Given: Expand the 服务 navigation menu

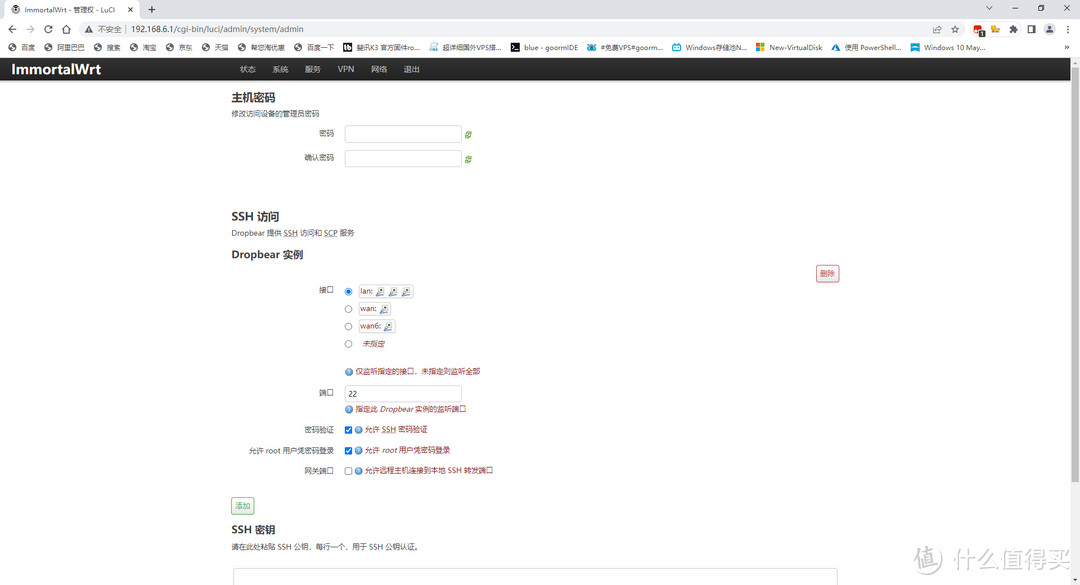Looking at the screenshot, I should pos(313,69).
